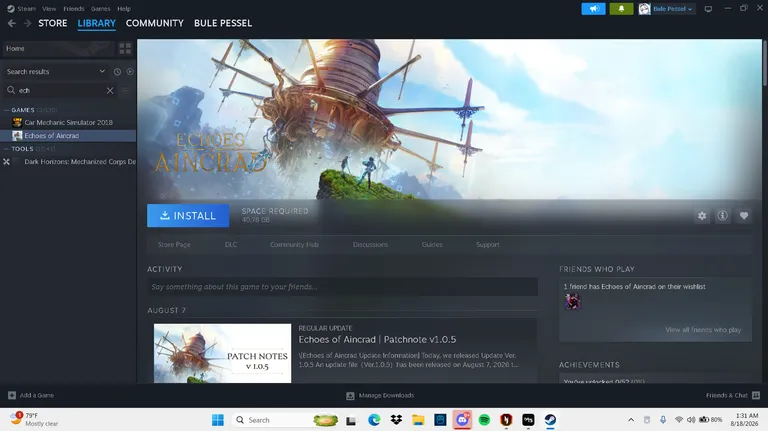
Task: Open the Guides link
Action: coord(432,244)
